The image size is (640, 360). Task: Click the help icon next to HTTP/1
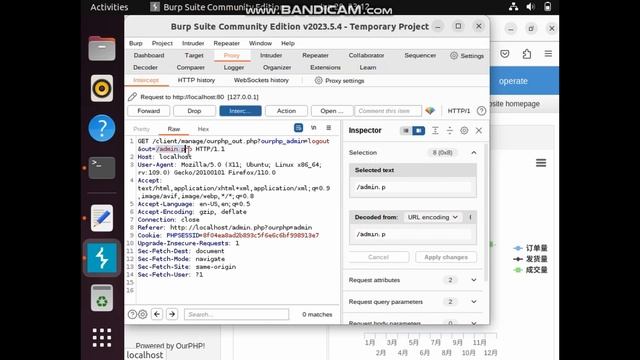pyautogui.click(x=481, y=111)
